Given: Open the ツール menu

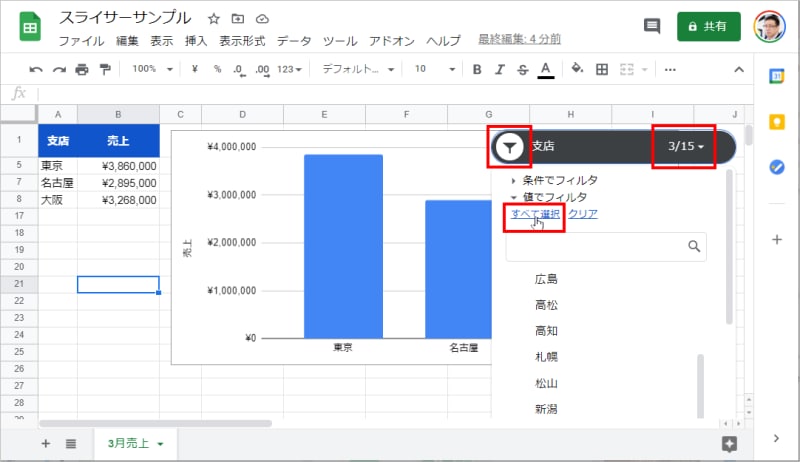Looking at the screenshot, I should pyautogui.click(x=340, y=40).
